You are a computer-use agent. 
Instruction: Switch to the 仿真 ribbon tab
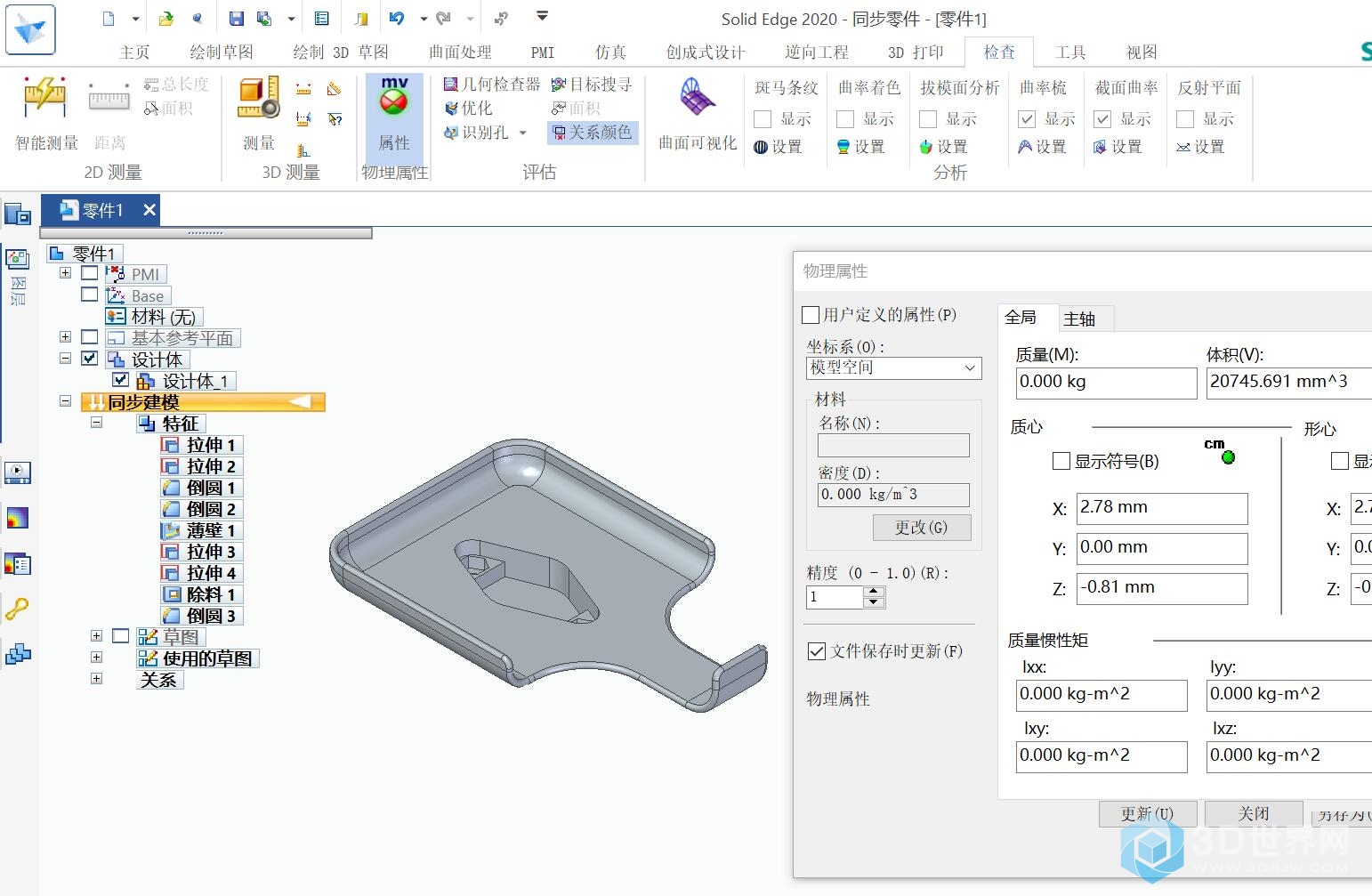point(610,52)
